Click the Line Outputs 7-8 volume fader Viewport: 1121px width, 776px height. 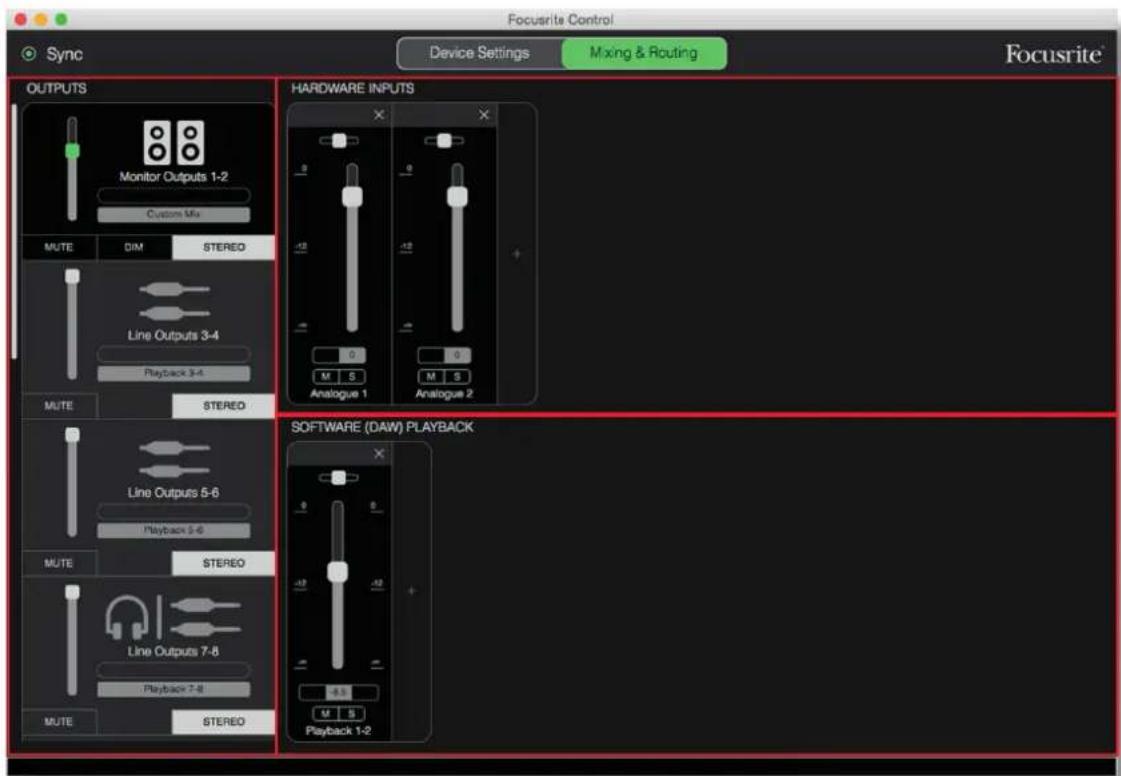pos(72,592)
